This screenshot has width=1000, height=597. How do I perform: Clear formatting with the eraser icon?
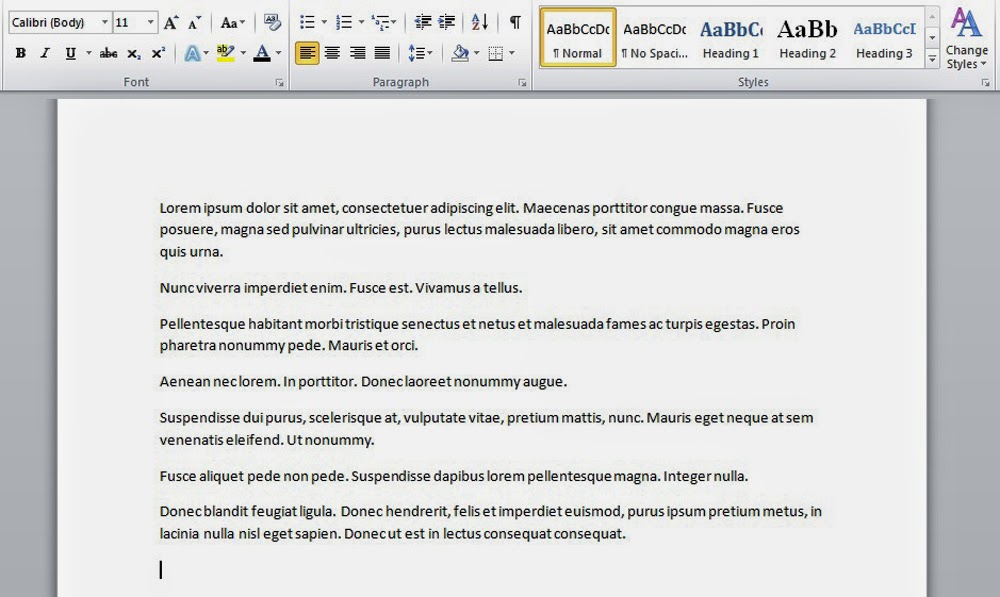[x=272, y=23]
